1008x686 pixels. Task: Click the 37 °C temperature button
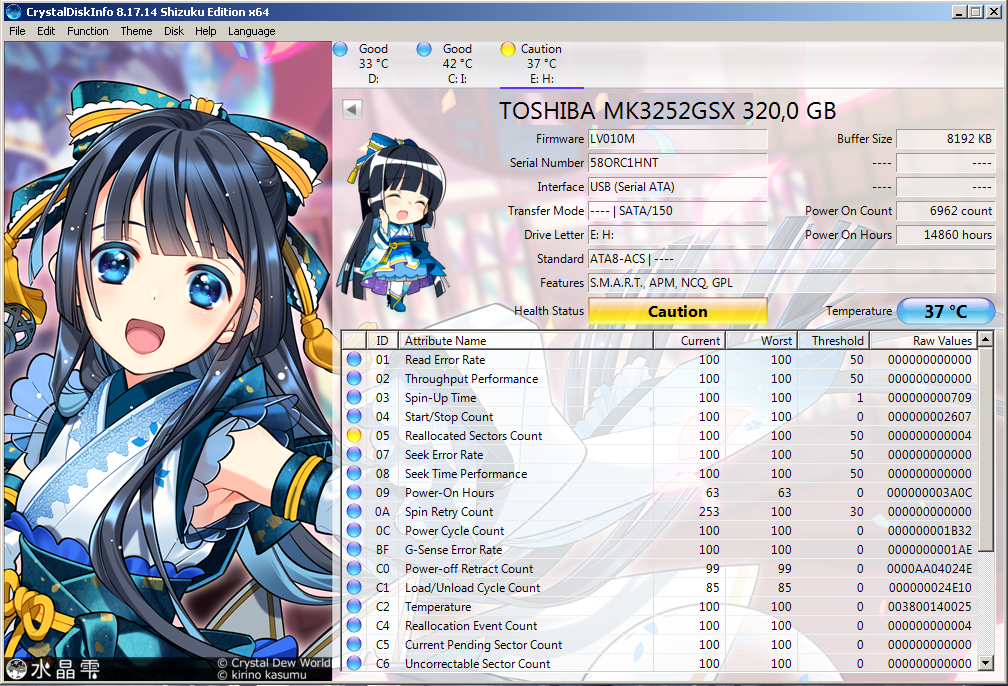(946, 311)
